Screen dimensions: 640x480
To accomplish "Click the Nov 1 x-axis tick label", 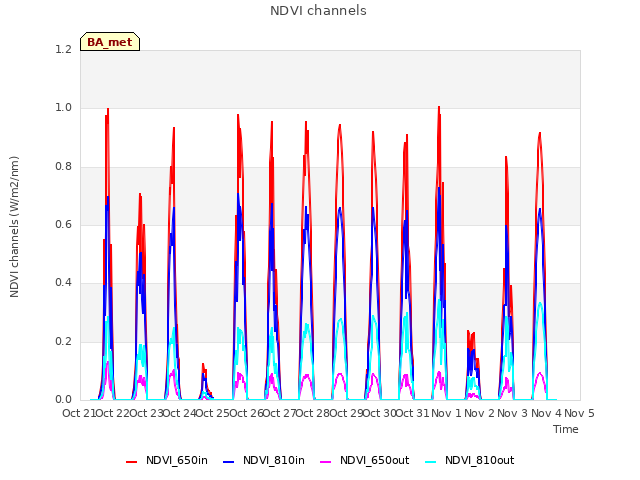I will coord(446,413).
